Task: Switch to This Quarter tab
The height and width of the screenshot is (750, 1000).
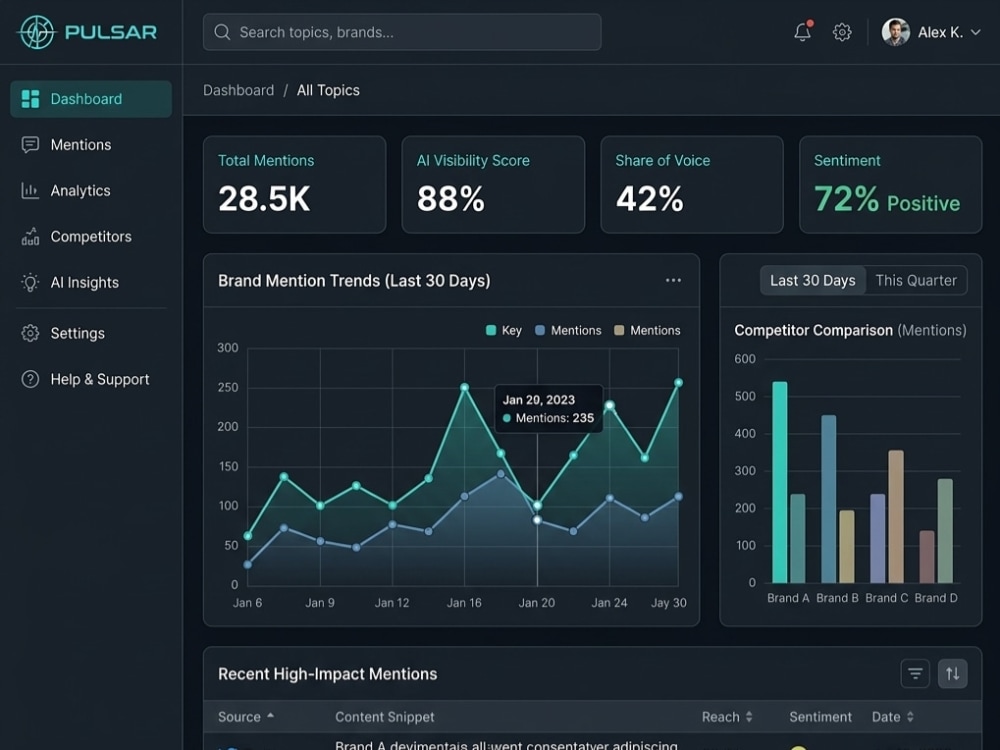Action: click(x=916, y=281)
